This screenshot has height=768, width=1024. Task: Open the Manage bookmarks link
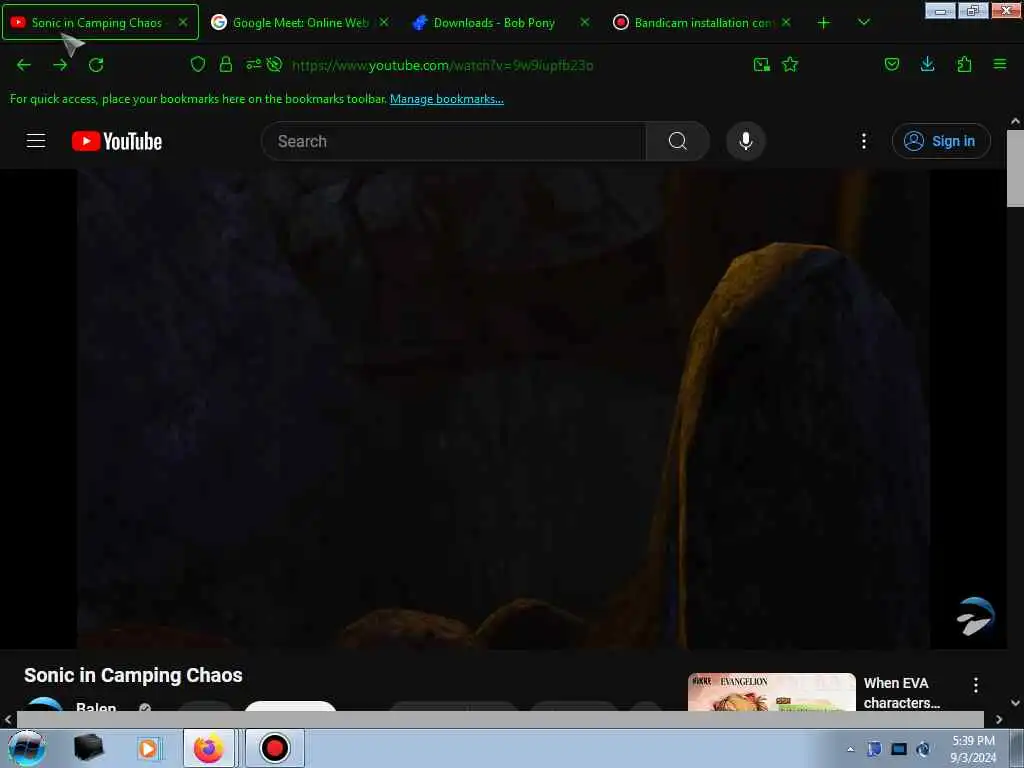pos(447,99)
